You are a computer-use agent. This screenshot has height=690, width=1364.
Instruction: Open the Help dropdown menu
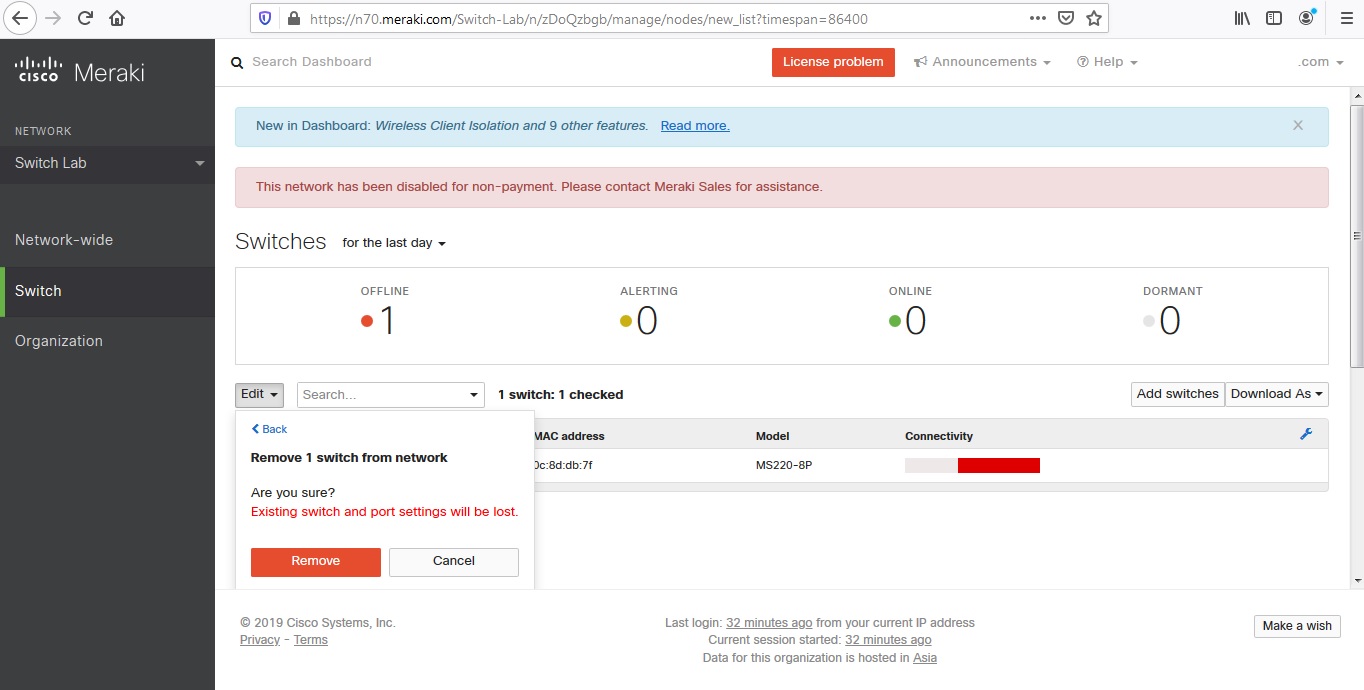pyautogui.click(x=1107, y=62)
